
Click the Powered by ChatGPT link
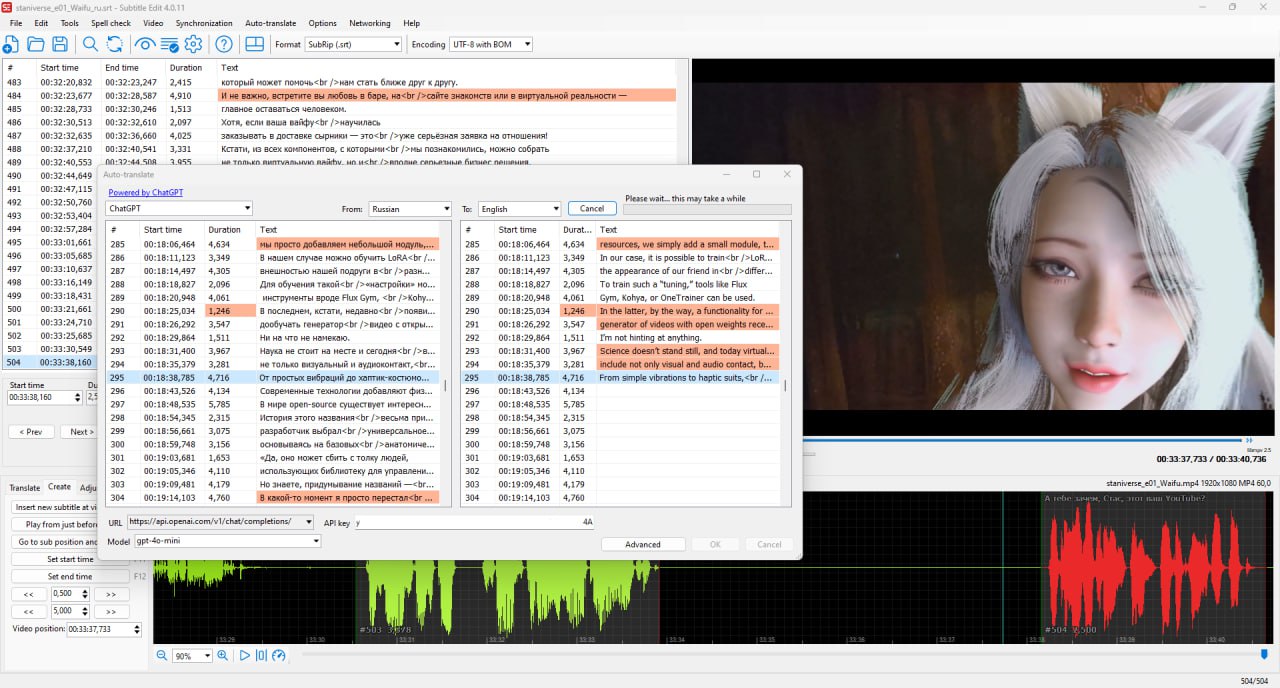click(x=146, y=192)
